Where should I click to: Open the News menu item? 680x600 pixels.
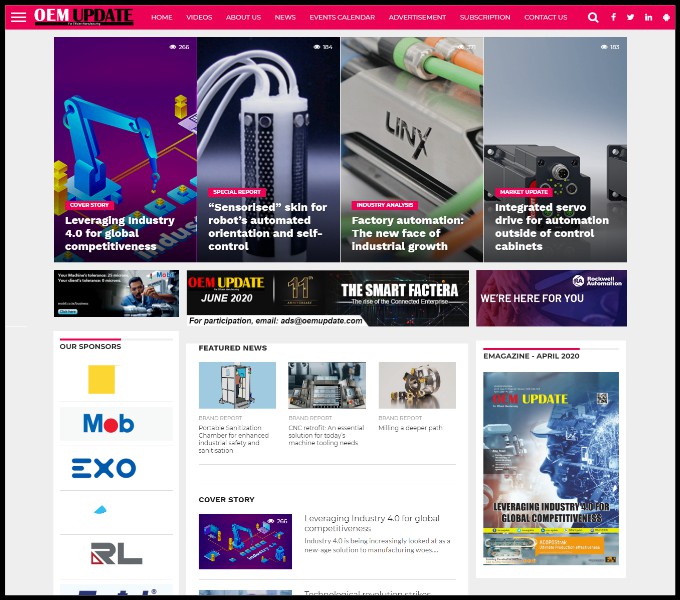(x=285, y=17)
